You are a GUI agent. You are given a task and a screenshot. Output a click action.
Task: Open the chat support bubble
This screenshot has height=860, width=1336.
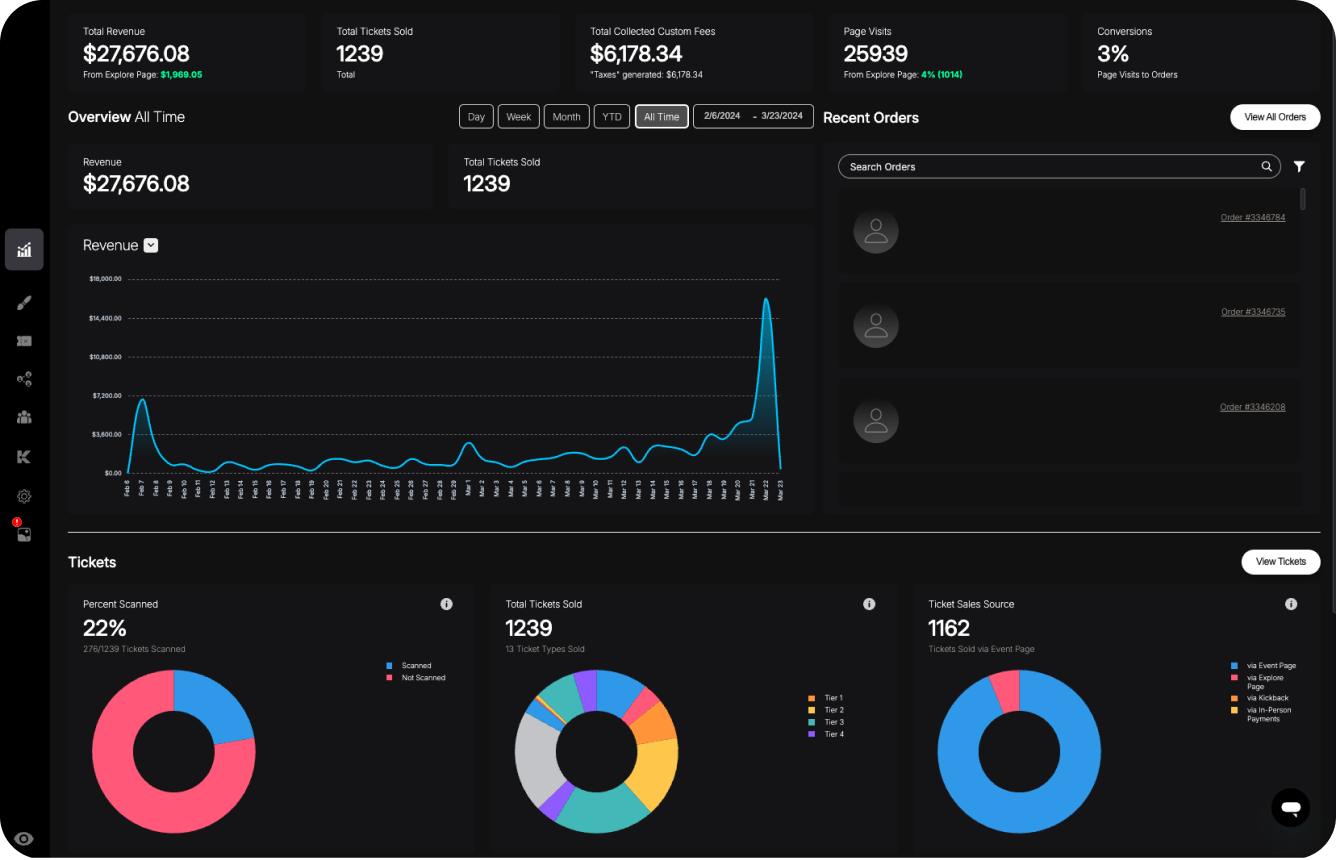(x=1290, y=807)
